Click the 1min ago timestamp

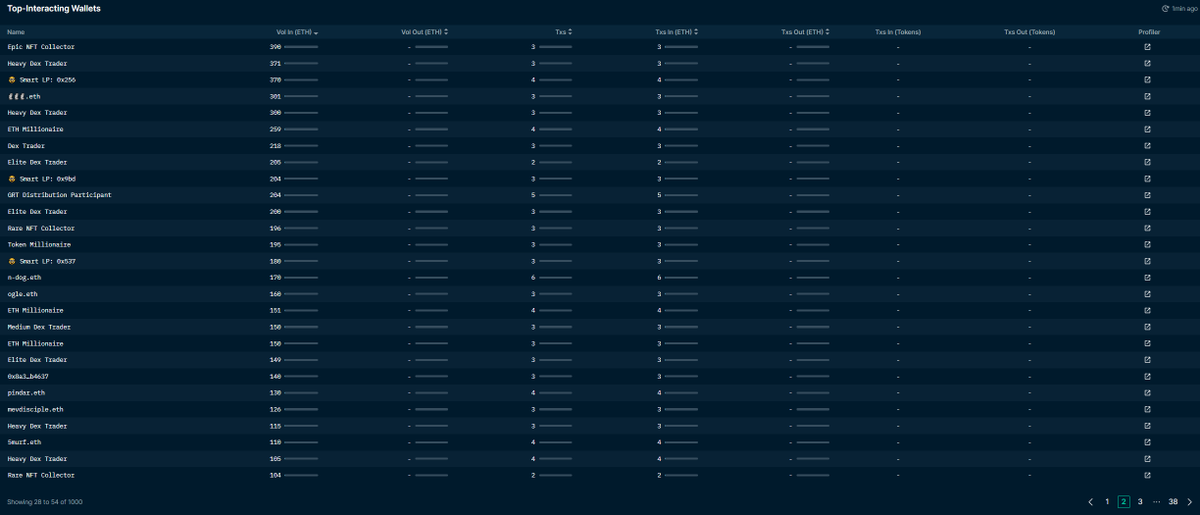[1182, 8]
